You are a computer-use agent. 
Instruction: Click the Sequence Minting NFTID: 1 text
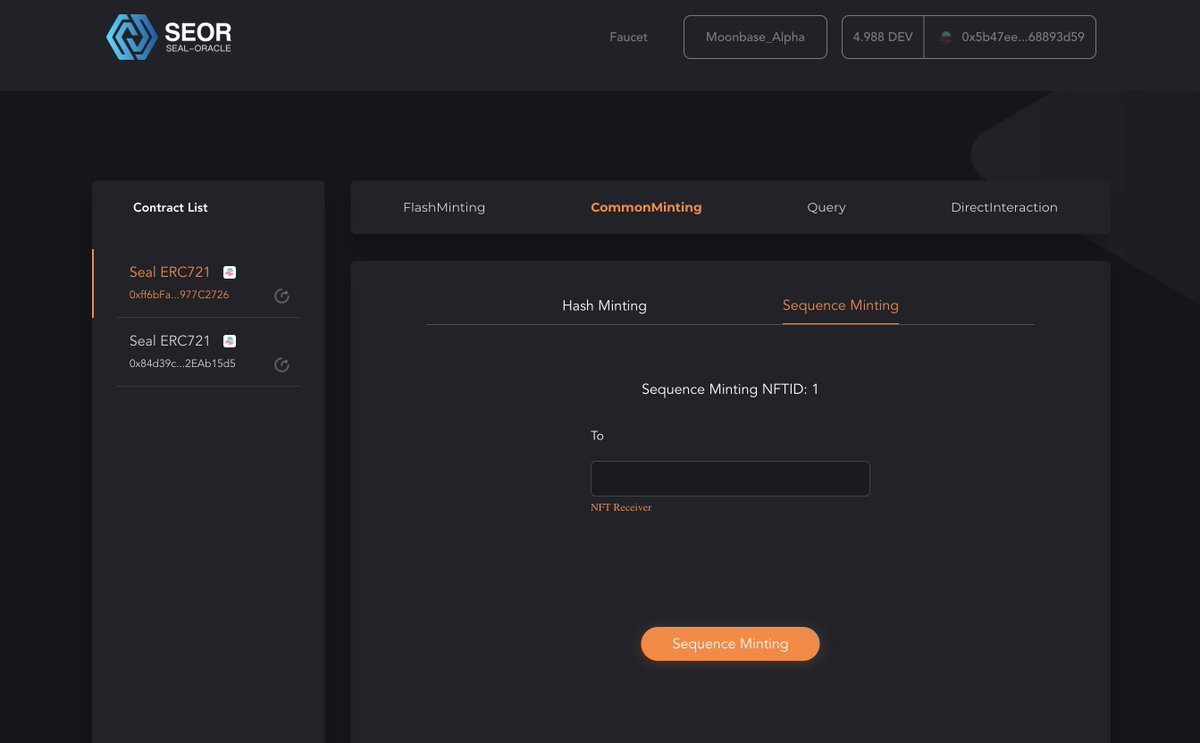(730, 389)
